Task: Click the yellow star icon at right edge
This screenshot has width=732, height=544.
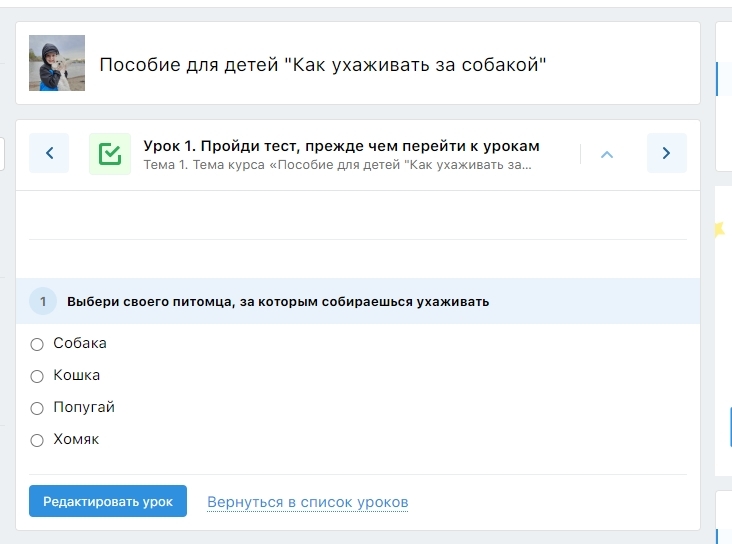Action: [x=716, y=229]
